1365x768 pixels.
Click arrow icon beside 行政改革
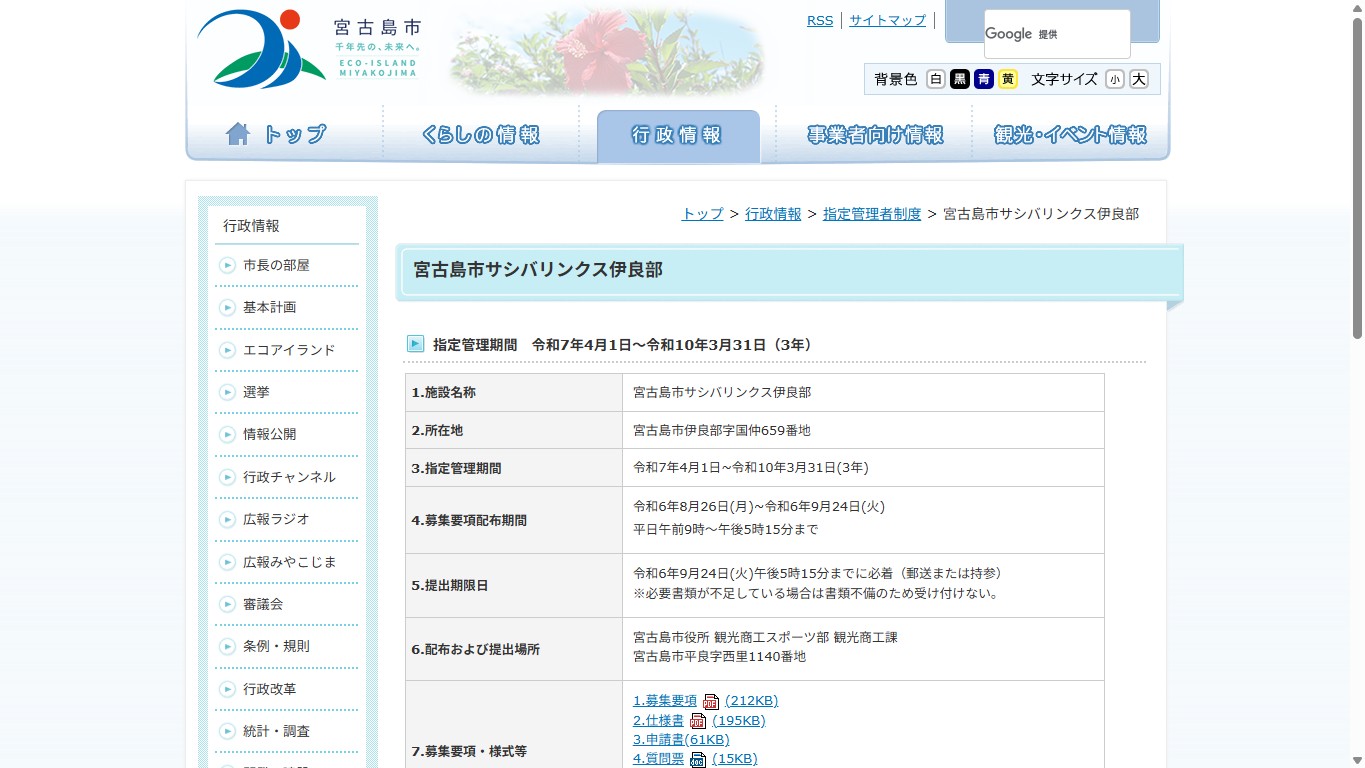pyautogui.click(x=227, y=689)
